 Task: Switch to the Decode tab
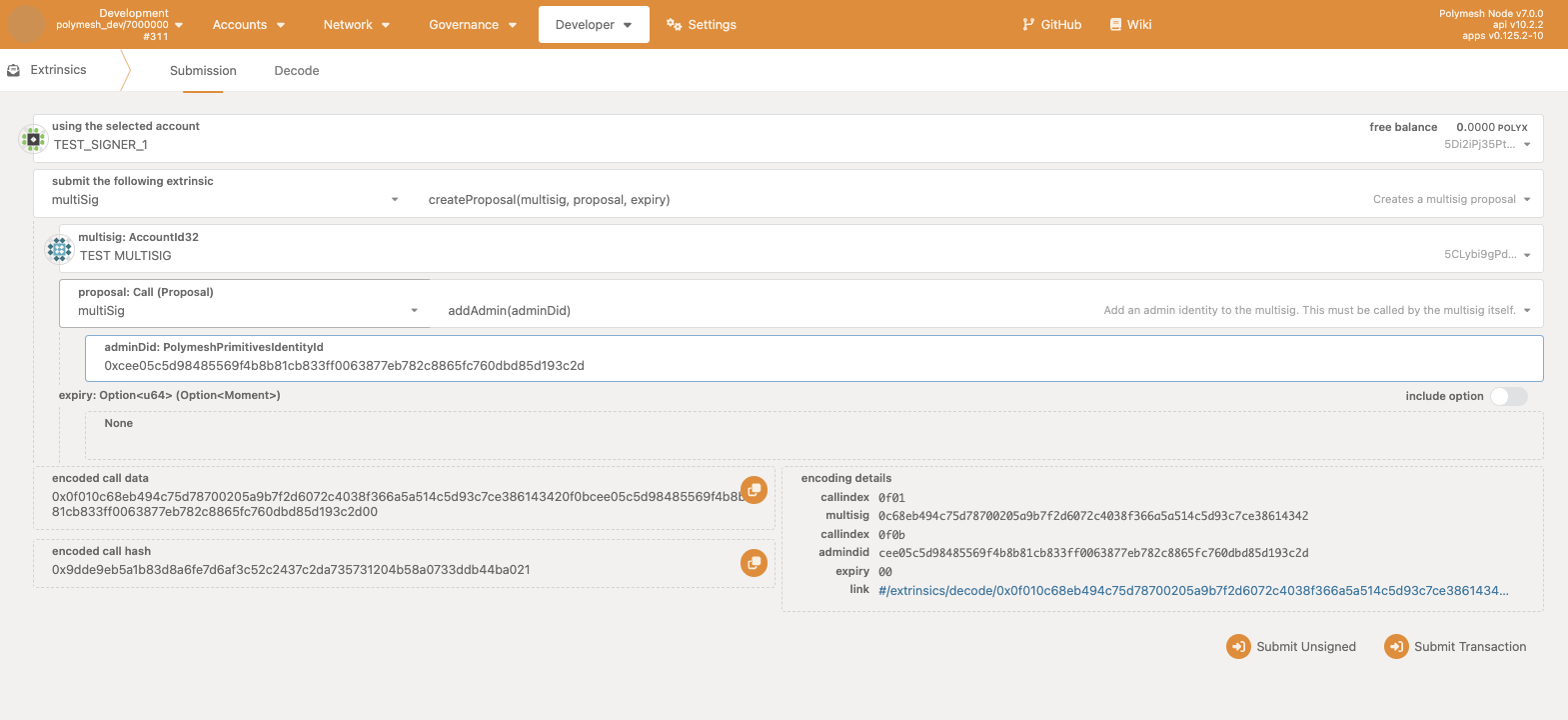(x=297, y=71)
